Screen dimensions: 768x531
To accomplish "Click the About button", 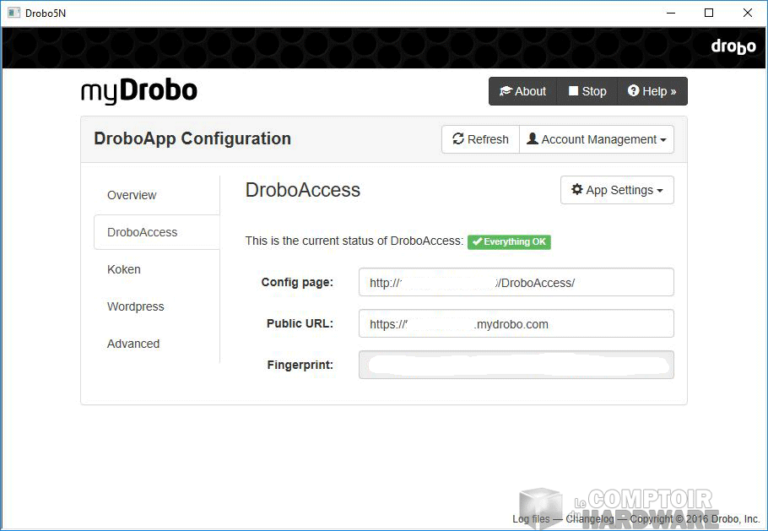I will point(522,91).
